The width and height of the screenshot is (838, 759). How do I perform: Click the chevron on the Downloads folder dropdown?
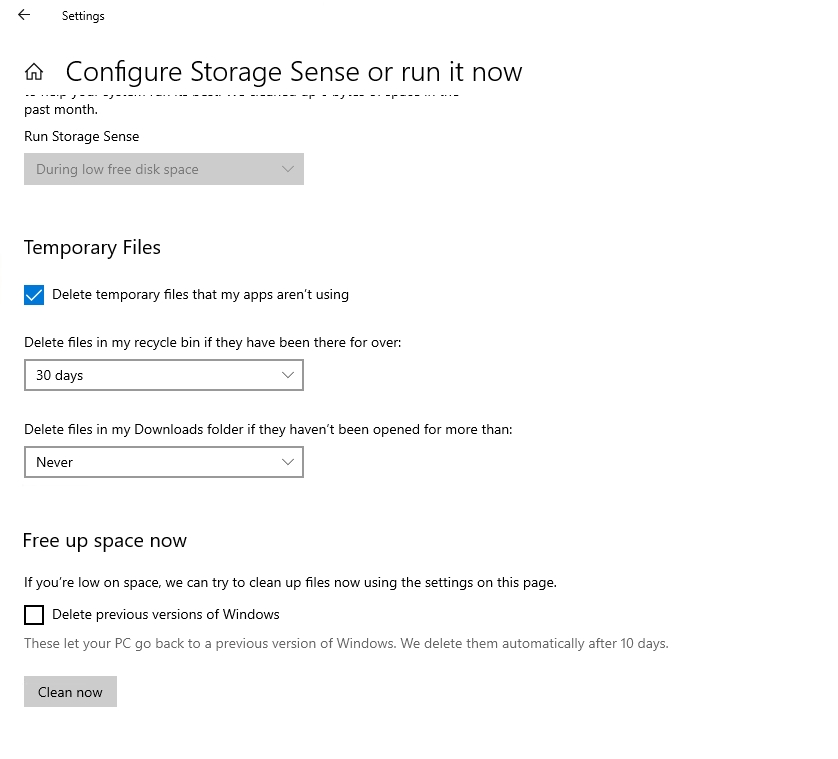288,462
